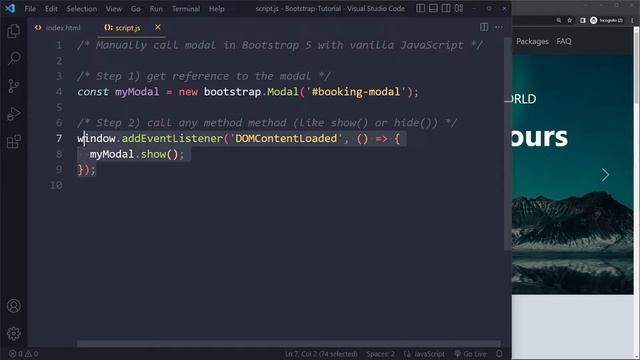Open the Run and Debug view

pyautogui.click(x=13, y=114)
